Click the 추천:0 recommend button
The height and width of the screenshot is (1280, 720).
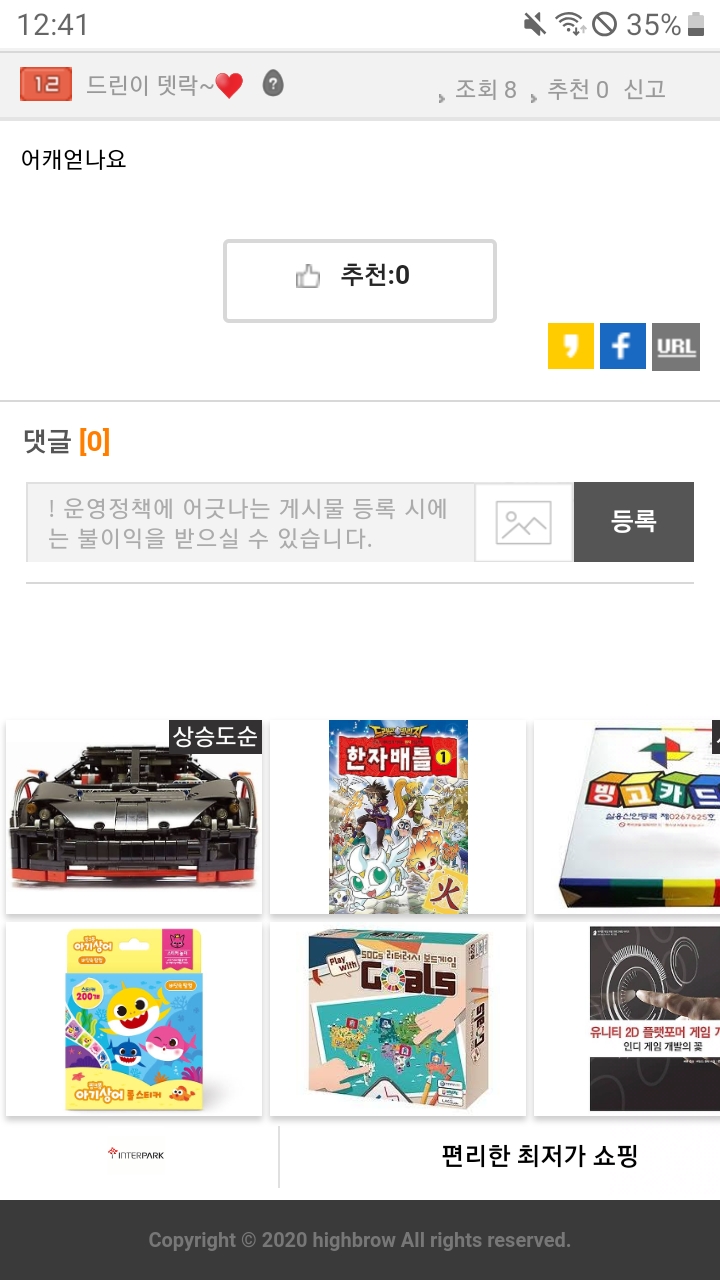(x=360, y=281)
